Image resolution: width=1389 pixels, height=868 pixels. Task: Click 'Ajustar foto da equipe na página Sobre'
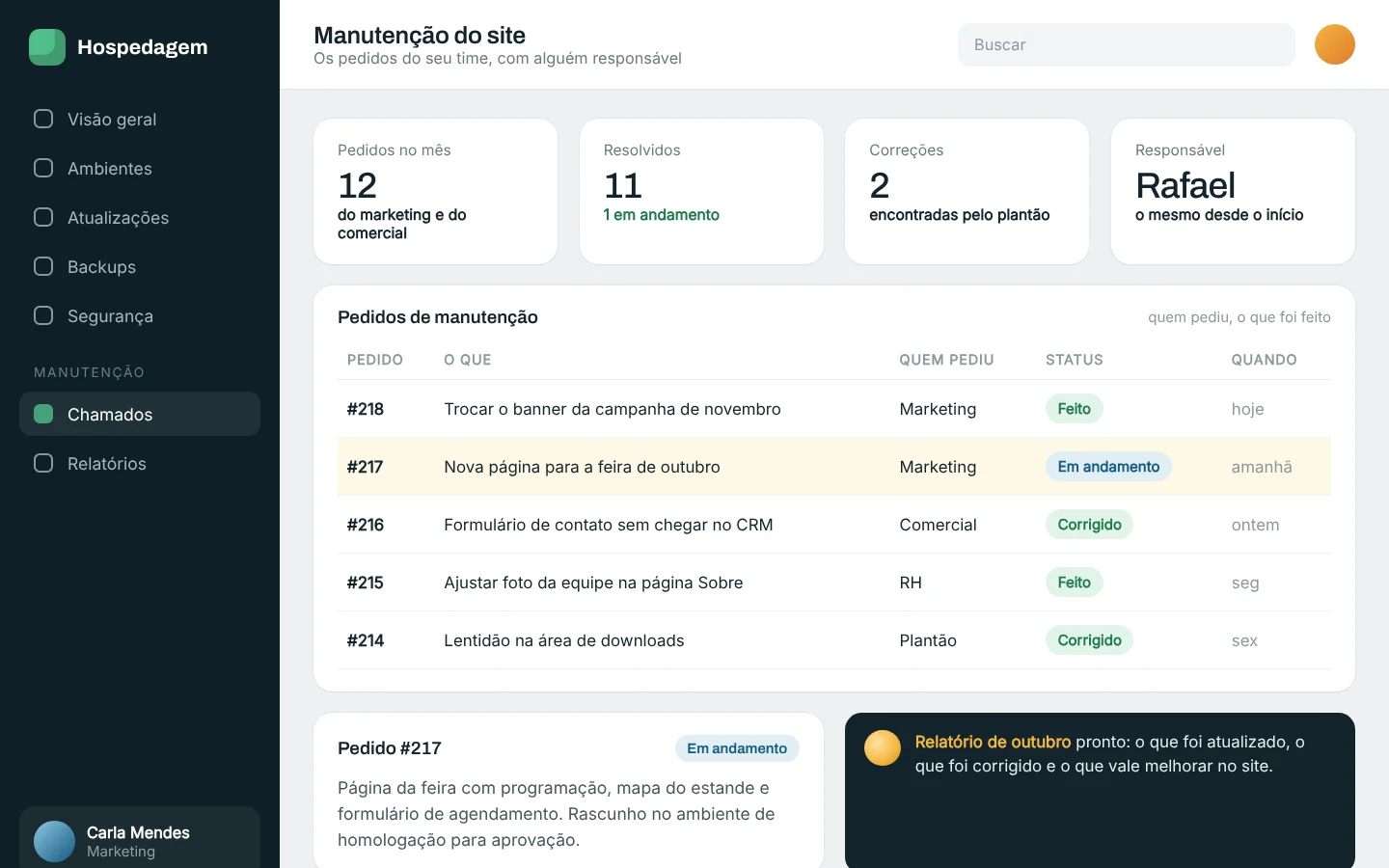(593, 583)
